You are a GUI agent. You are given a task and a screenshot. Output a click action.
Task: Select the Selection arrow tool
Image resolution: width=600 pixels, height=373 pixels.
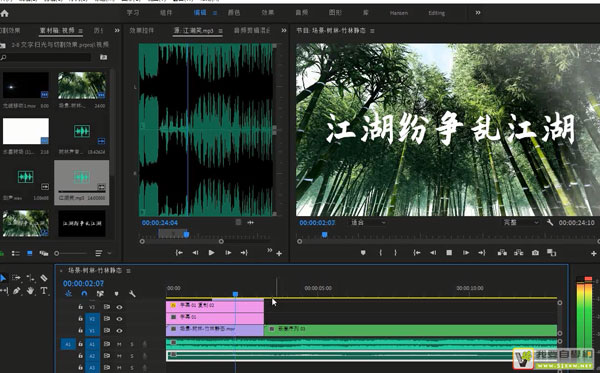pyautogui.click(x=3, y=278)
